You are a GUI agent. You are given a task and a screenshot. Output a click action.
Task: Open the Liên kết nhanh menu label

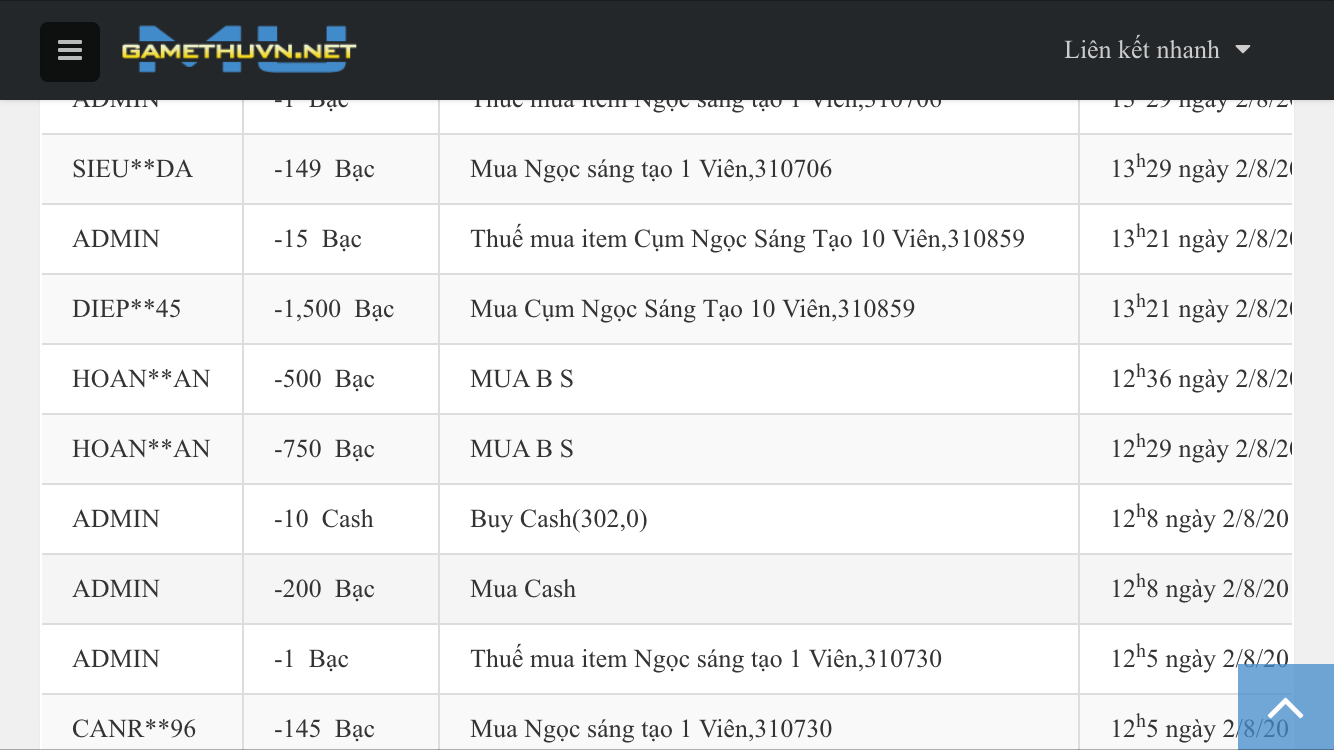[x=1141, y=50]
